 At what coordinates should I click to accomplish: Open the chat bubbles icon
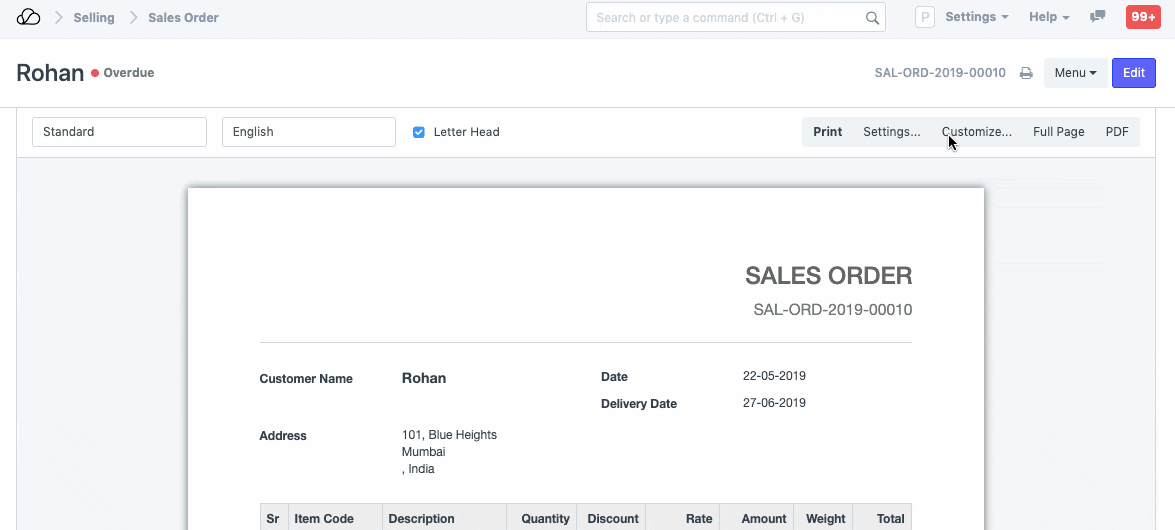point(1098,17)
